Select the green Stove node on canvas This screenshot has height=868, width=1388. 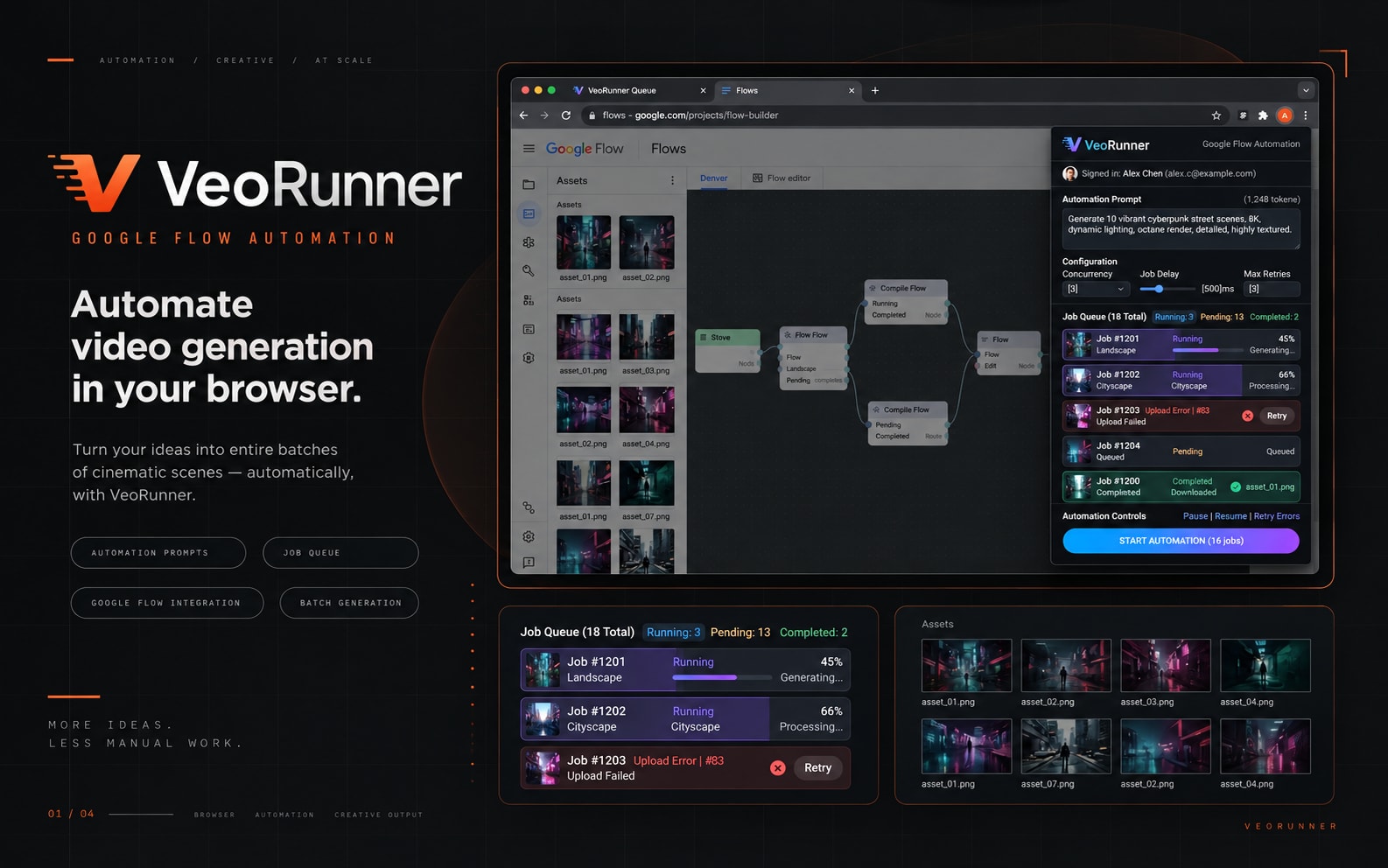point(727,350)
